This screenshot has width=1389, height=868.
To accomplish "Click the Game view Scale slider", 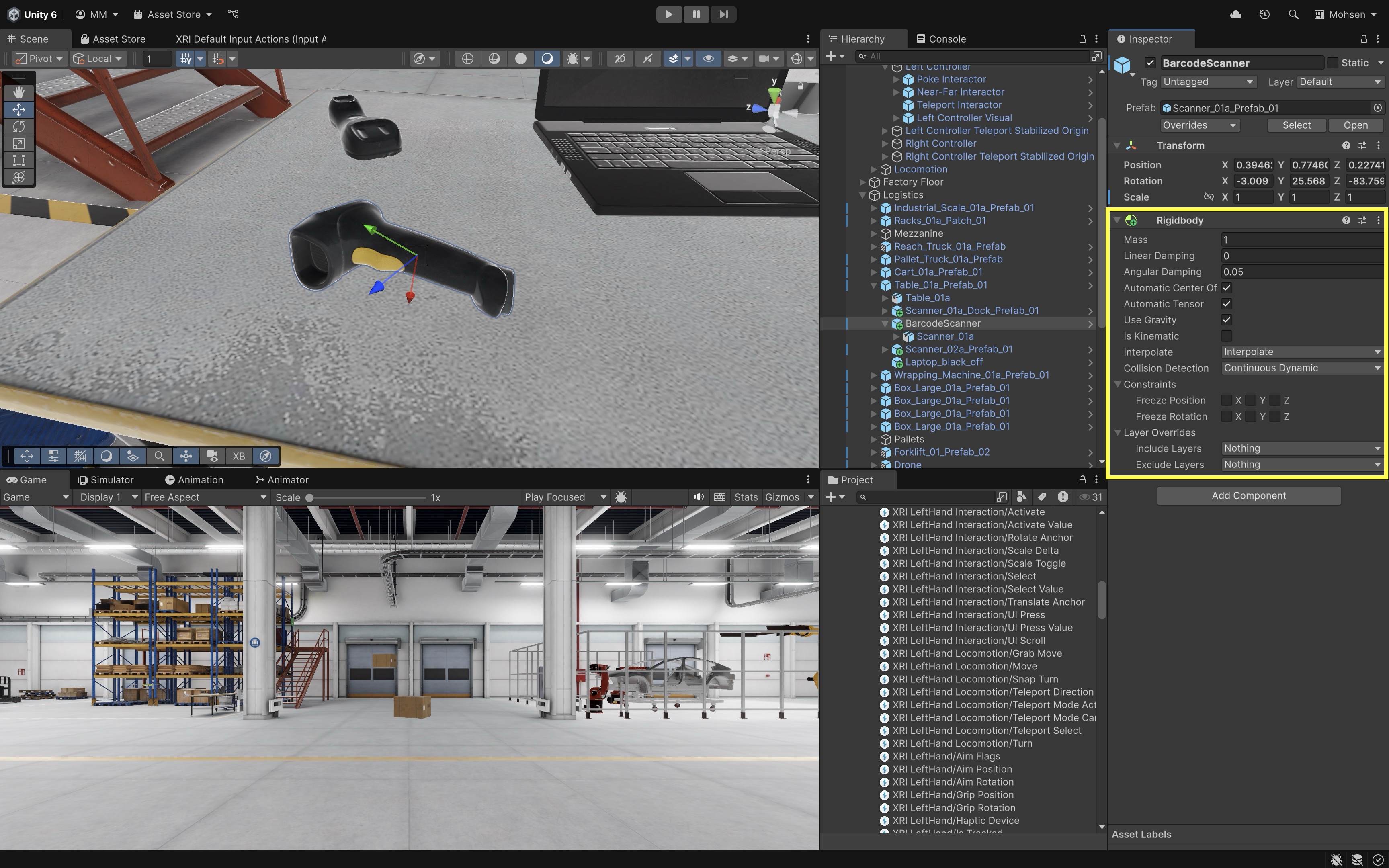I will click(x=367, y=497).
